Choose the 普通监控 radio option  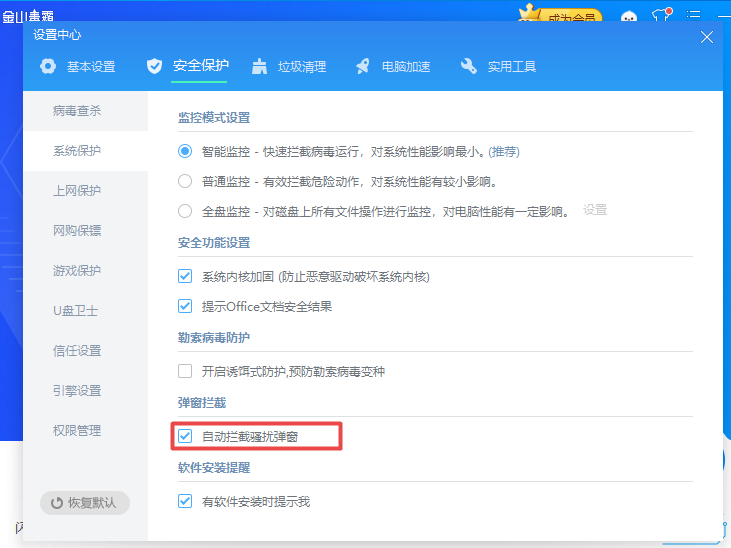[185, 181]
